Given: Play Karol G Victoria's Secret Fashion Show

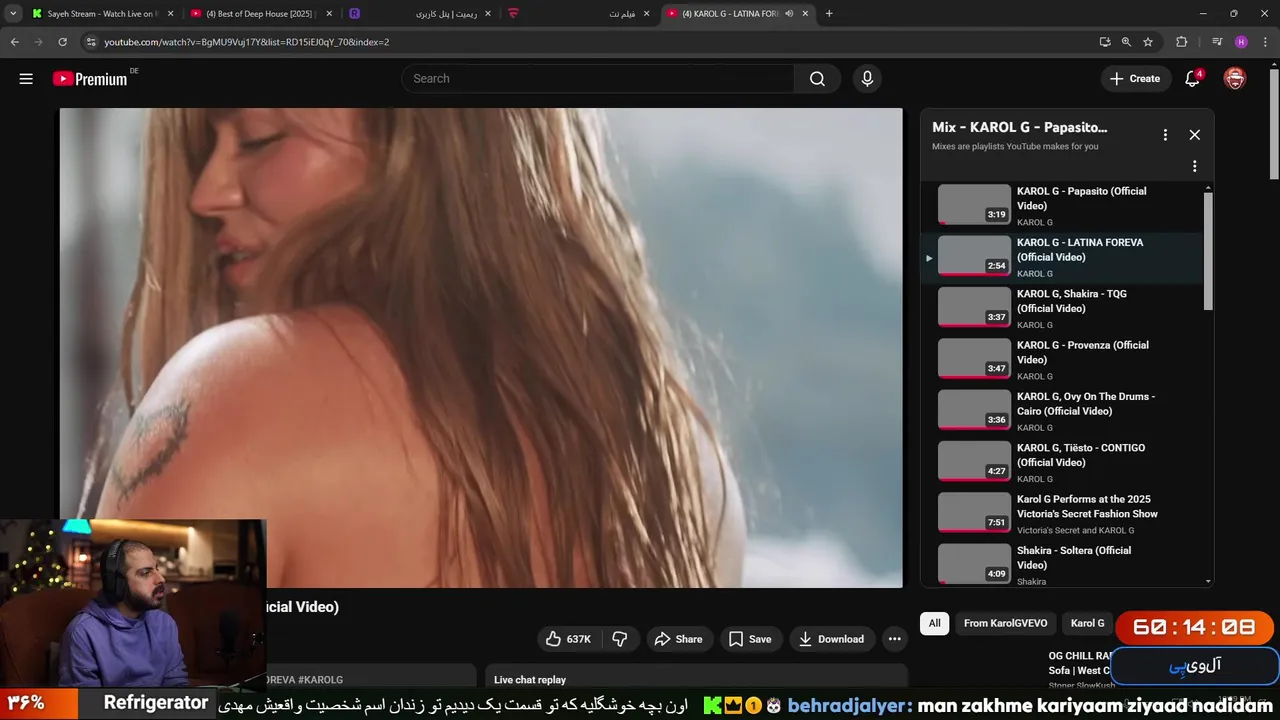Looking at the screenshot, I should pyautogui.click(x=1062, y=514).
